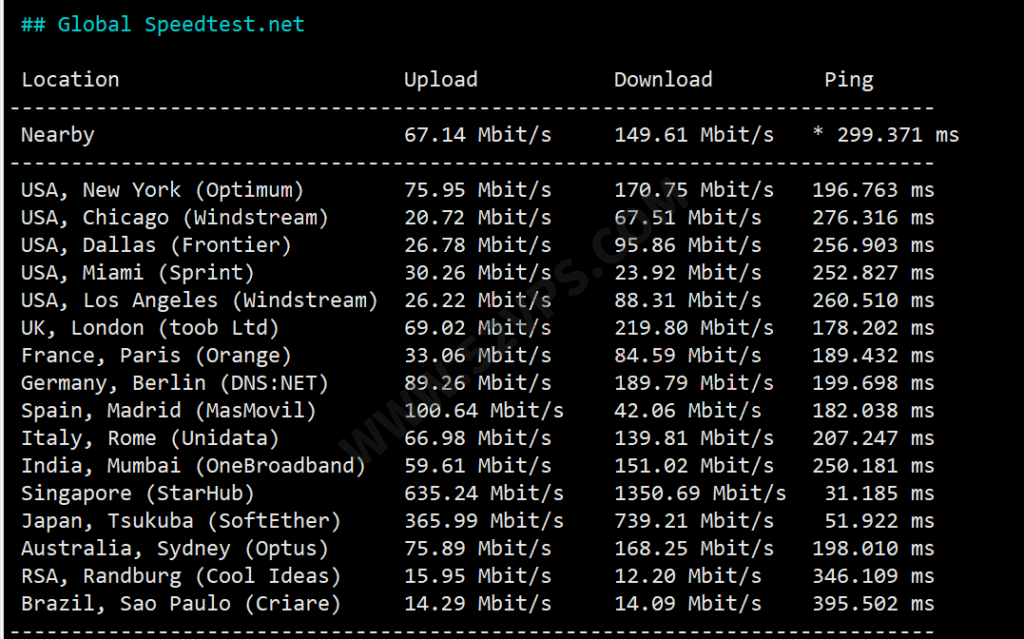Click Nearby ping '* 299.371 ms'
Screen dimensions: 1024x639
[x=886, y=135]
